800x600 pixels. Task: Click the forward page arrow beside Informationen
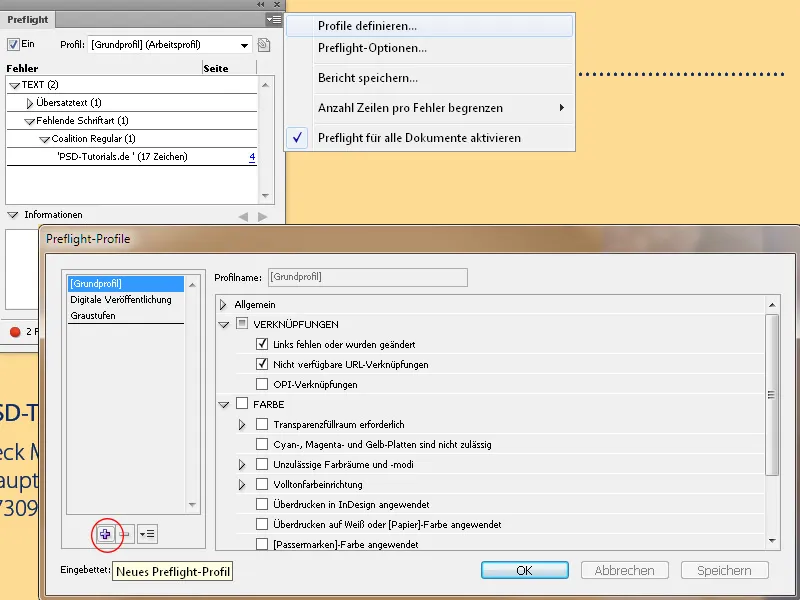click(260, 215)
